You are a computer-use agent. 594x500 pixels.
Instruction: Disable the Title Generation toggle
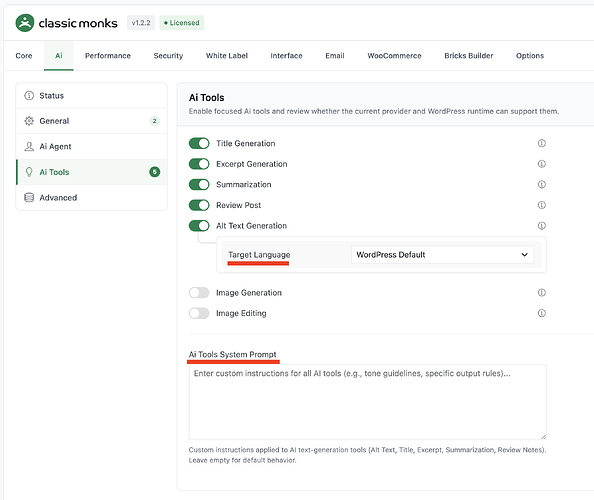pos(199,143)
